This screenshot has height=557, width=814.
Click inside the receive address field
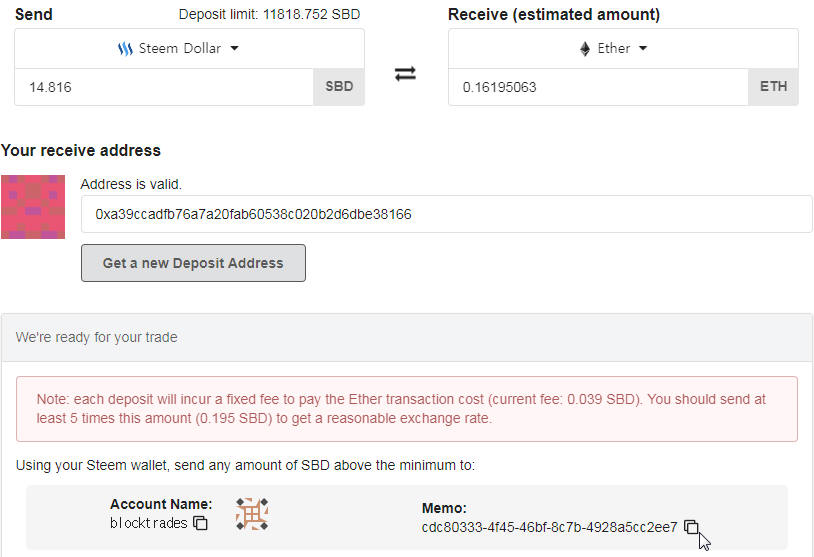tap(446, 214)
